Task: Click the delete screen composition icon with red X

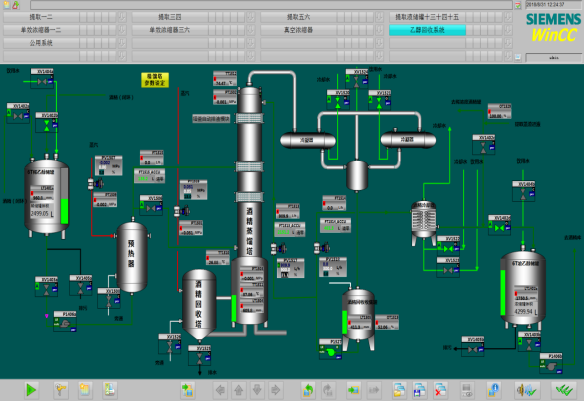Action: (441, 390)
